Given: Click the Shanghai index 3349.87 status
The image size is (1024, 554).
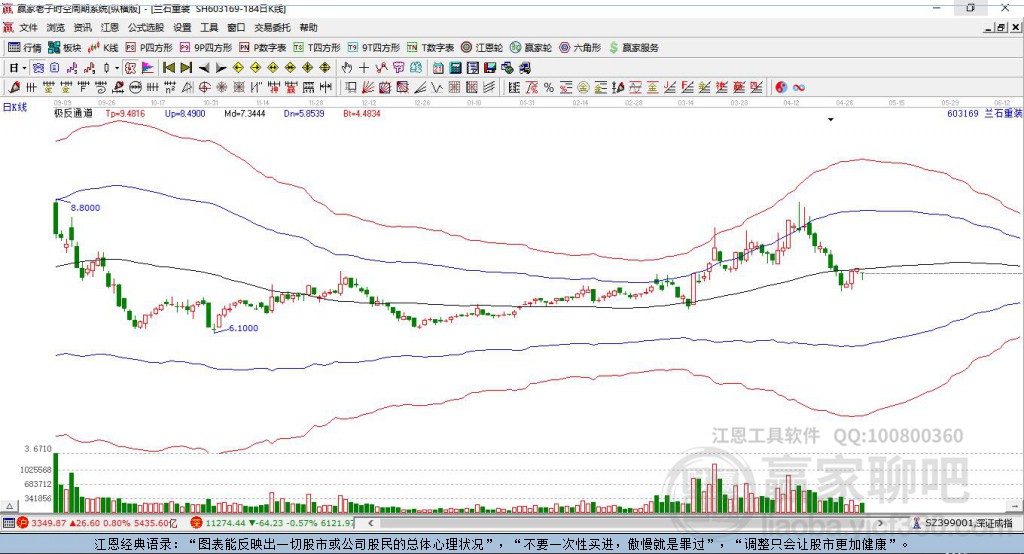Looking at the screenshot, I should pos(97,523).
